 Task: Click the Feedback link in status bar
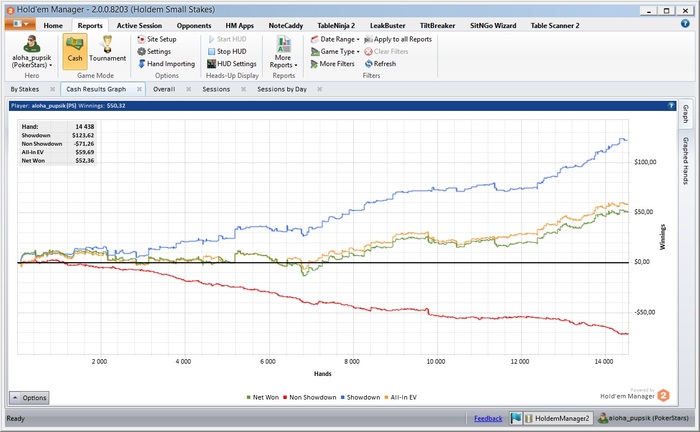coord(488,418)
